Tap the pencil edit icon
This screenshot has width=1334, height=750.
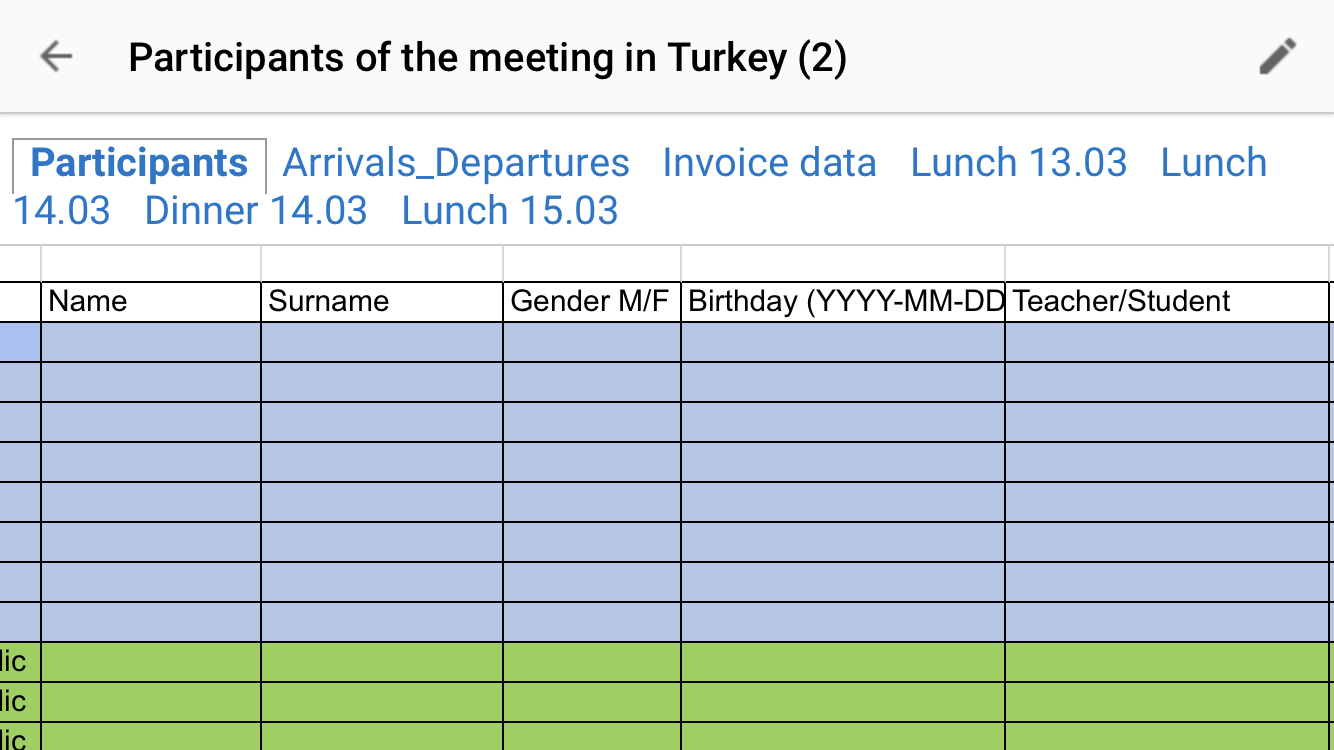click(1277, 57)
